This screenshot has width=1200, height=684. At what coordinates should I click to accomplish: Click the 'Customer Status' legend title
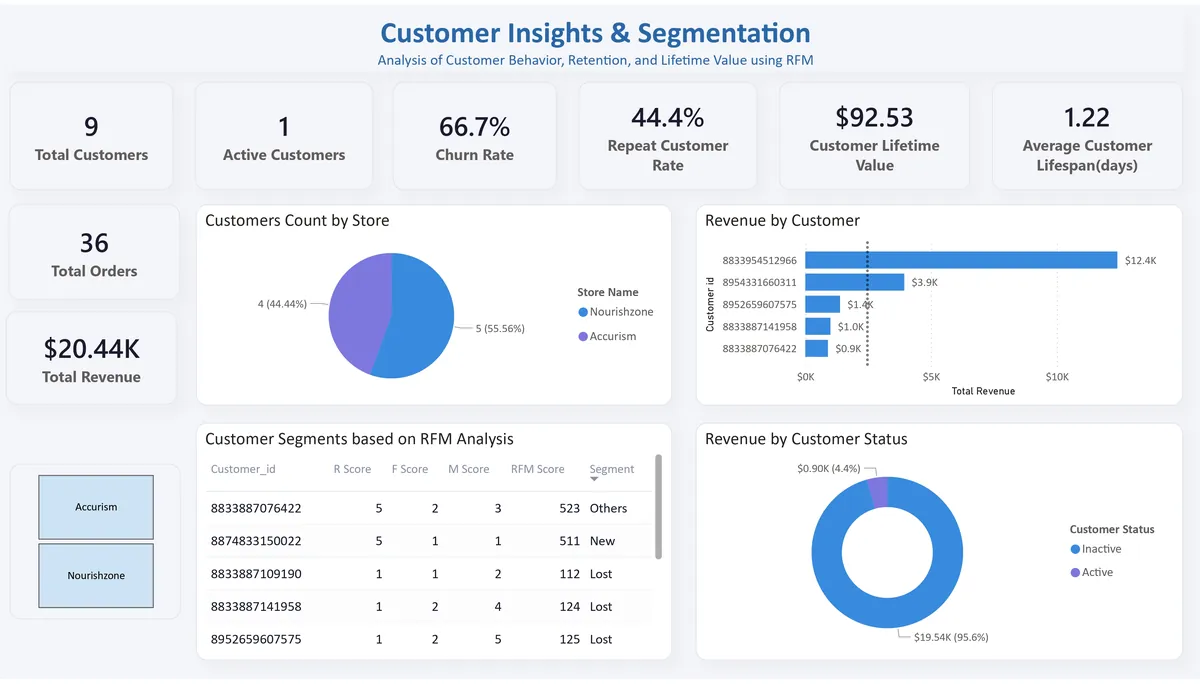click(1112, 529)
